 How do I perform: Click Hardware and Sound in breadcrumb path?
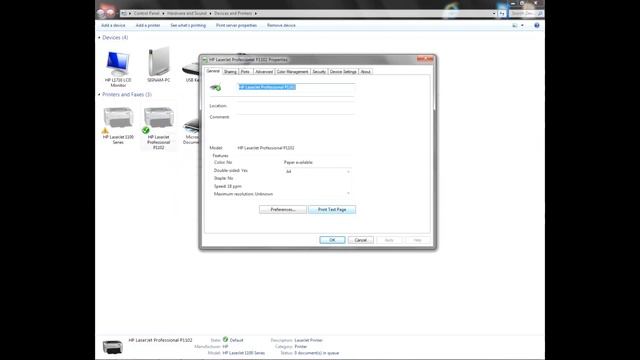(187, 13)
